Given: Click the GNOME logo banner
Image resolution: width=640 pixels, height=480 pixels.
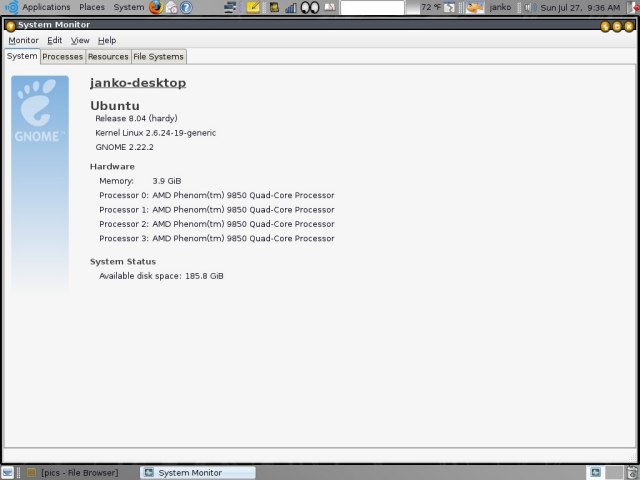Looking at the screenshot, I should click(x=40, y=183).
